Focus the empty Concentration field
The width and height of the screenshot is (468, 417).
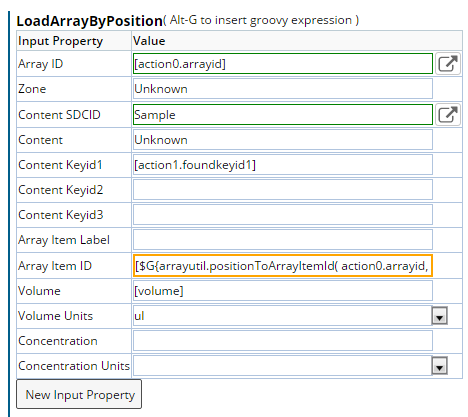(283, 341)
